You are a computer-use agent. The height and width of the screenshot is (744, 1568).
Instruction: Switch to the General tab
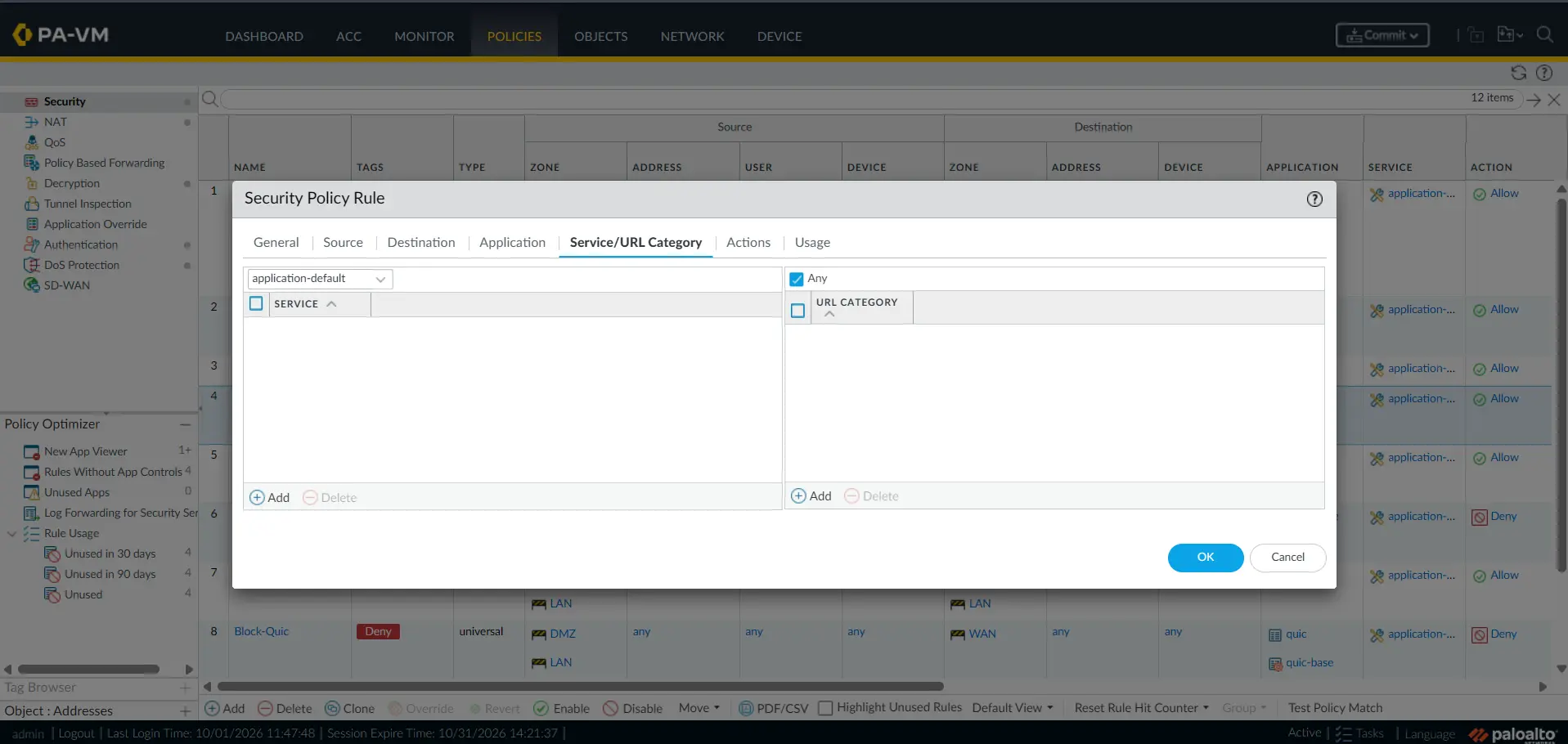coord(276,243)
